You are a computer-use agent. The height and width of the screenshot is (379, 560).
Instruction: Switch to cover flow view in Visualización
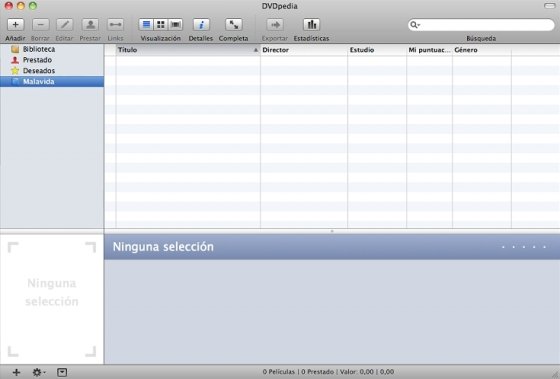[175, 25]
